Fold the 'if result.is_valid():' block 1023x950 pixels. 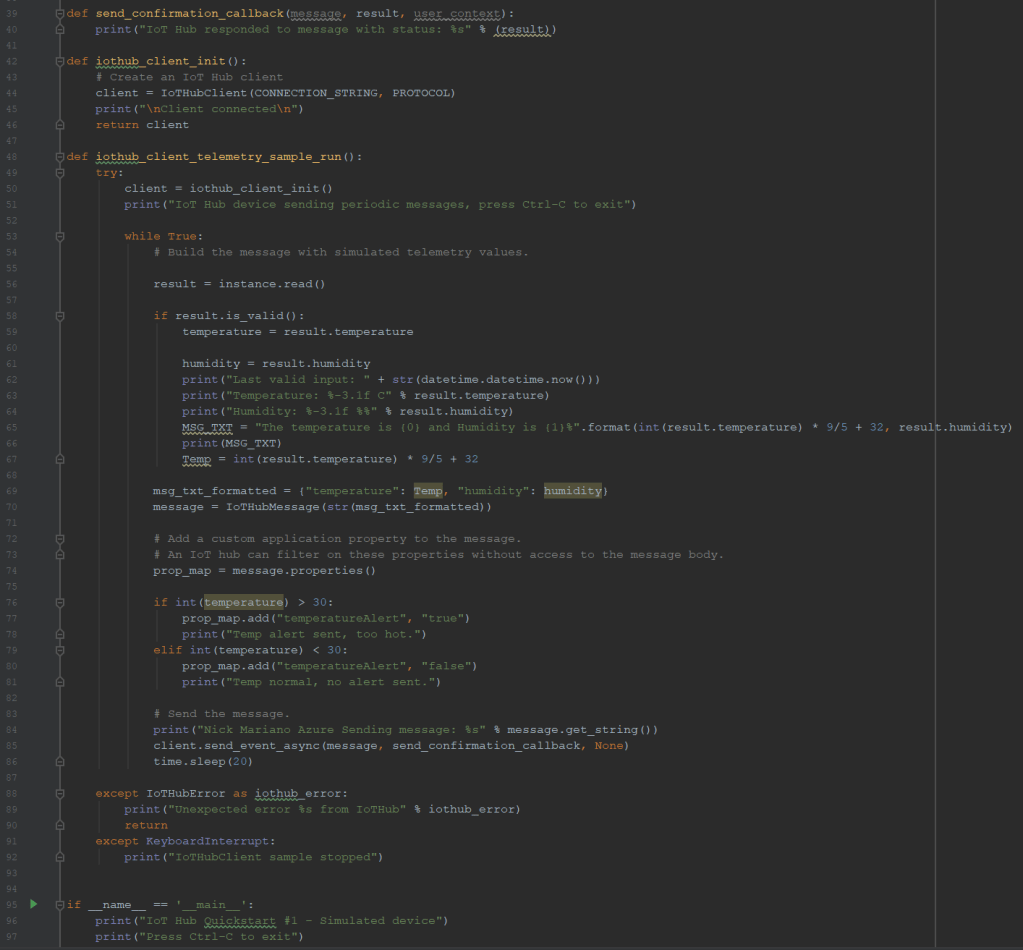tap(60, 316)
